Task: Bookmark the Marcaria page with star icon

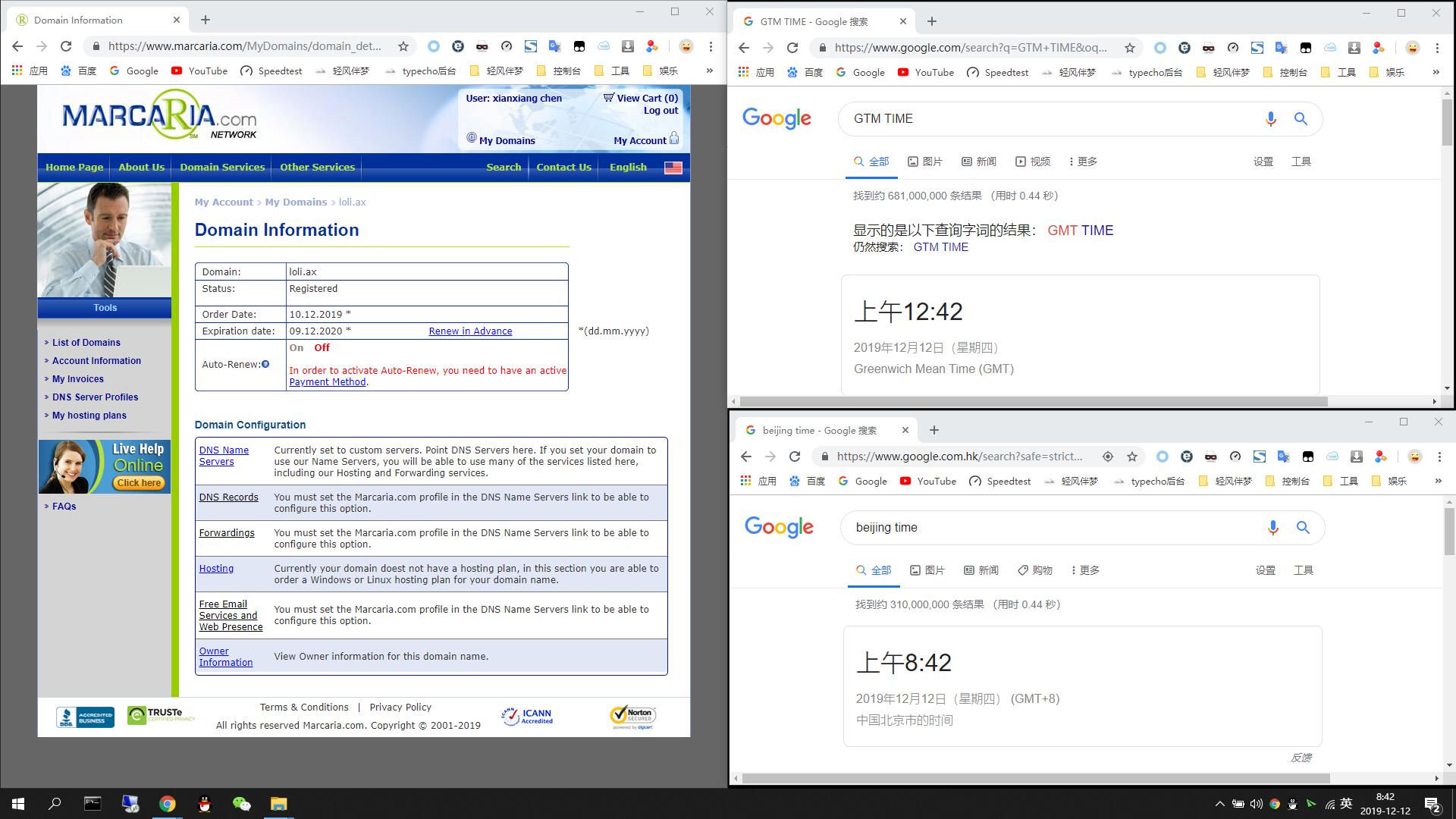Action: 403,46
